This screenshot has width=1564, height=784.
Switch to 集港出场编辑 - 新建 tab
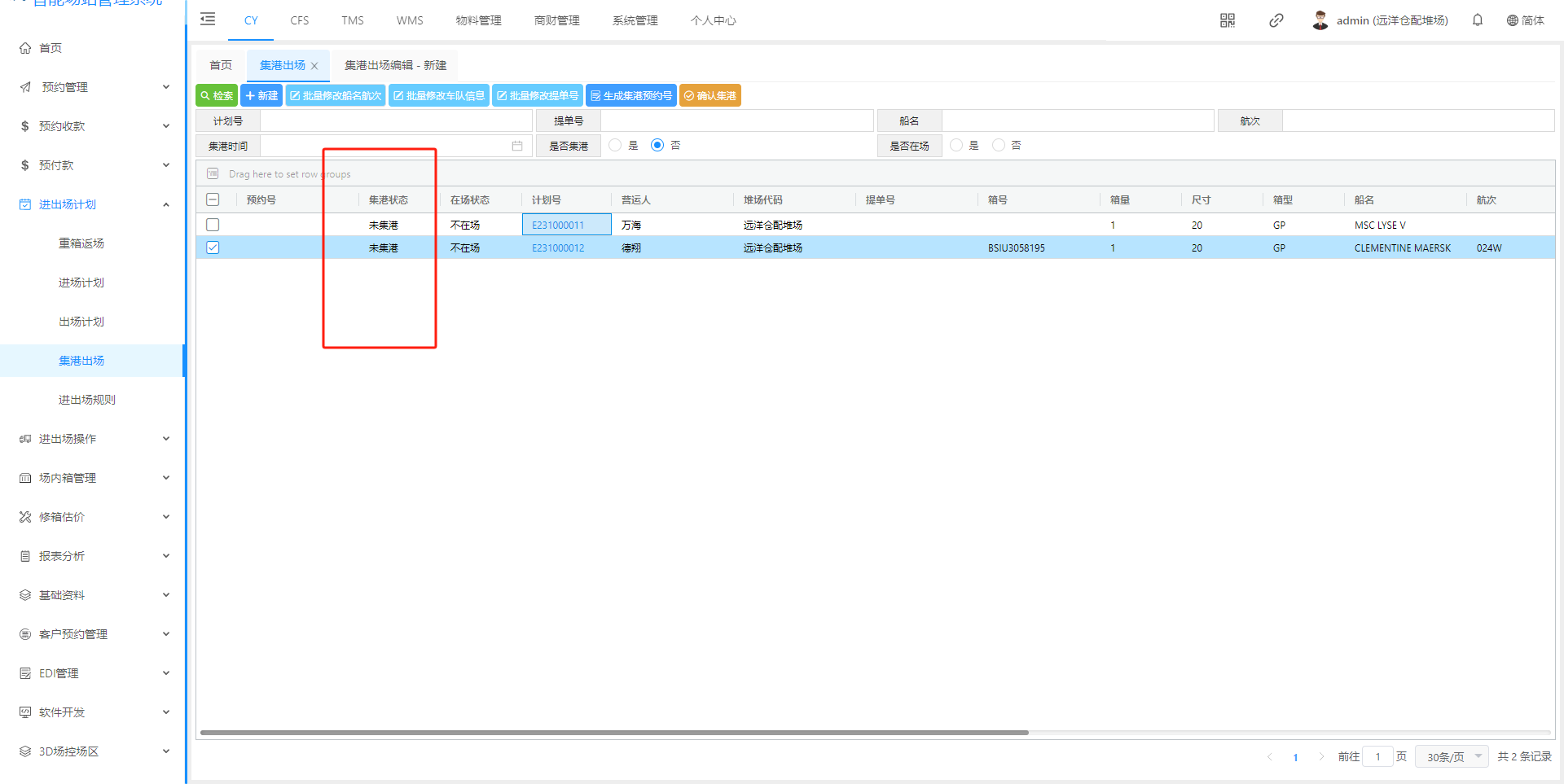tap(395, 65)
